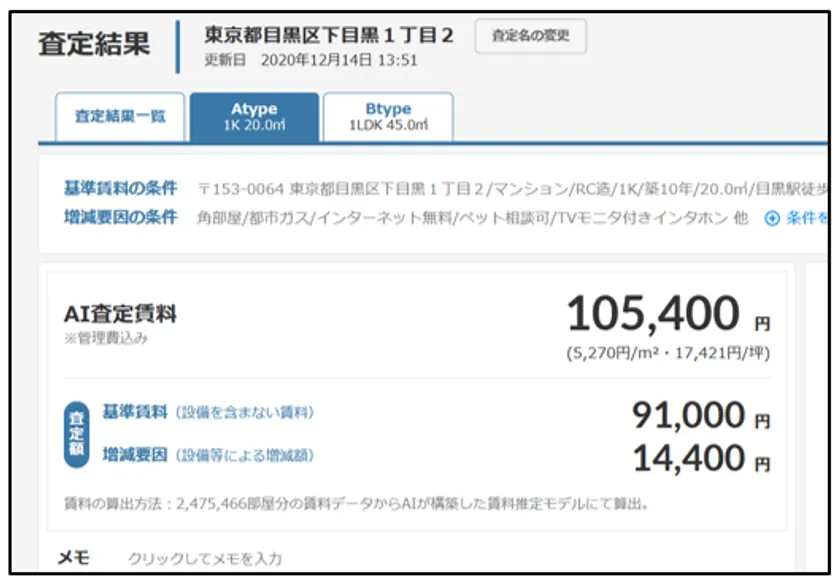Click the 更新日 2020年12月14日 timestamp
840x583 pixels.
pos(311,60)
